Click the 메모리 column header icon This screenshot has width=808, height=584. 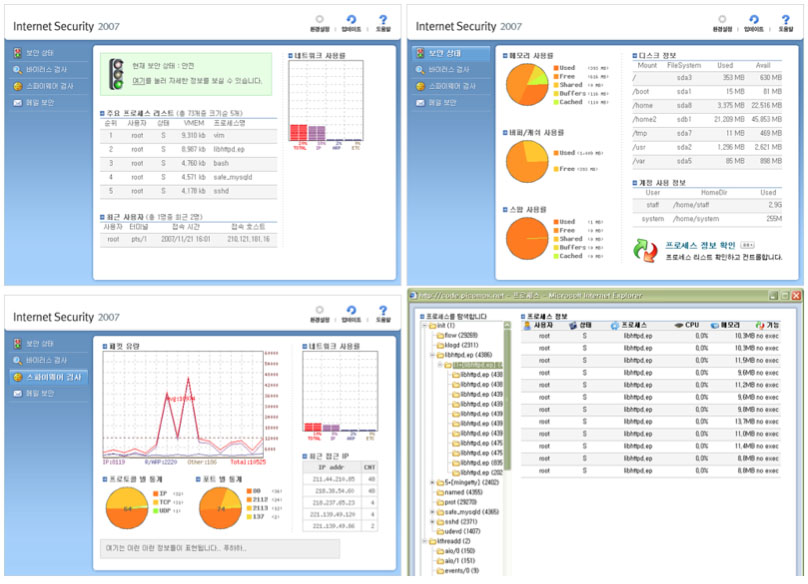(x=715, y=326)
